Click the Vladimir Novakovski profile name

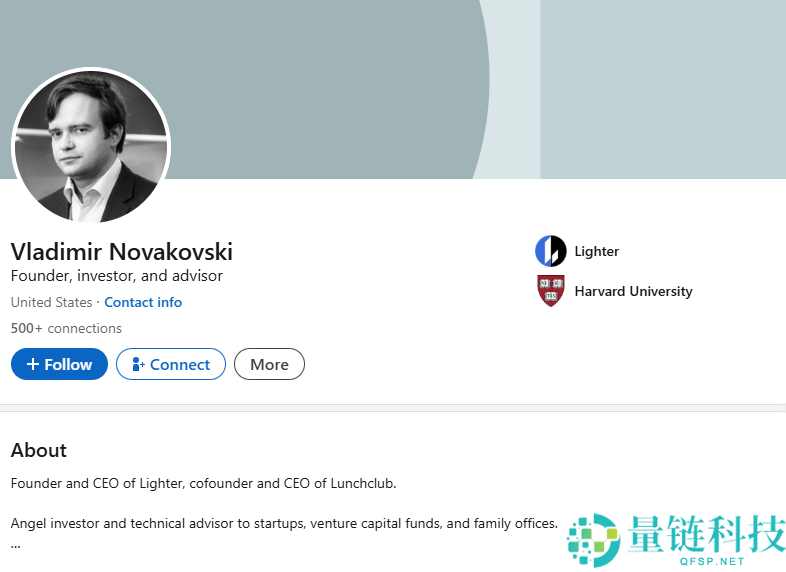click(121, 251)
